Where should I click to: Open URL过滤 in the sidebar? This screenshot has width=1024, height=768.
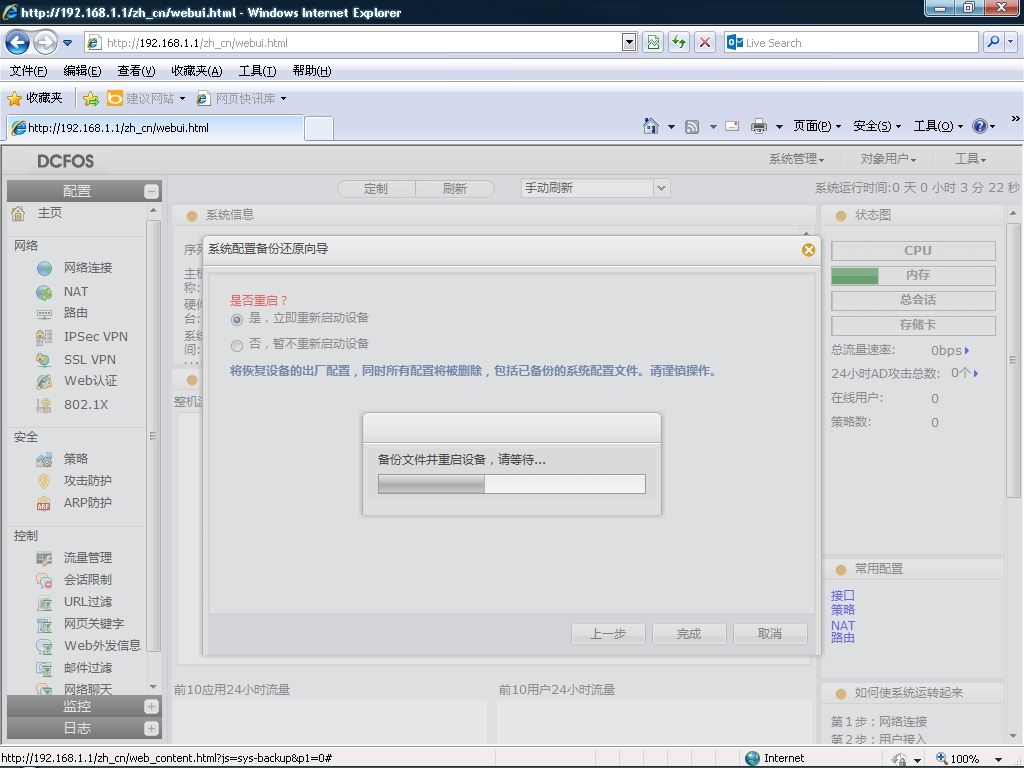tap(88, 601)
